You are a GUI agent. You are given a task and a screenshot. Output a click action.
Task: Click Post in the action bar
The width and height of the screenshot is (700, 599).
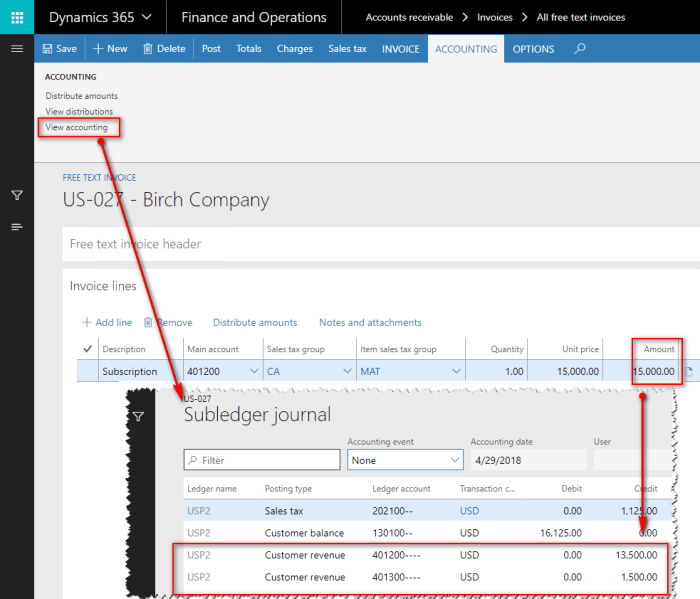click(x=211, y=49)
